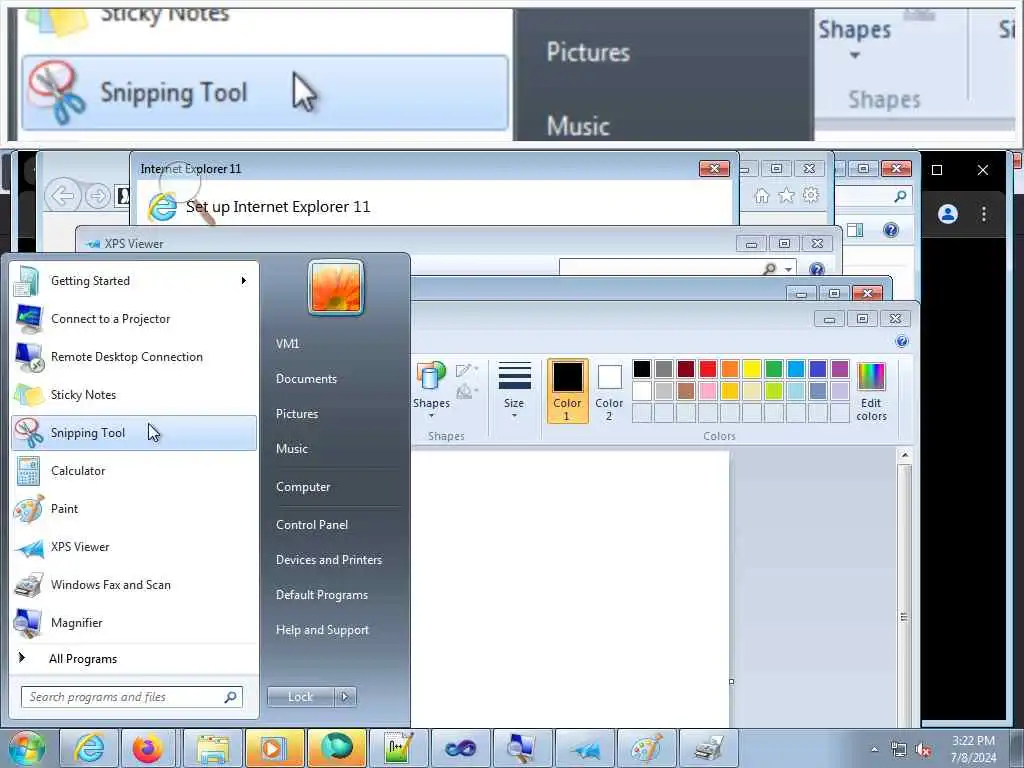
Task: Open XPS Viewer from Start menu list
Action: point(134,547)
